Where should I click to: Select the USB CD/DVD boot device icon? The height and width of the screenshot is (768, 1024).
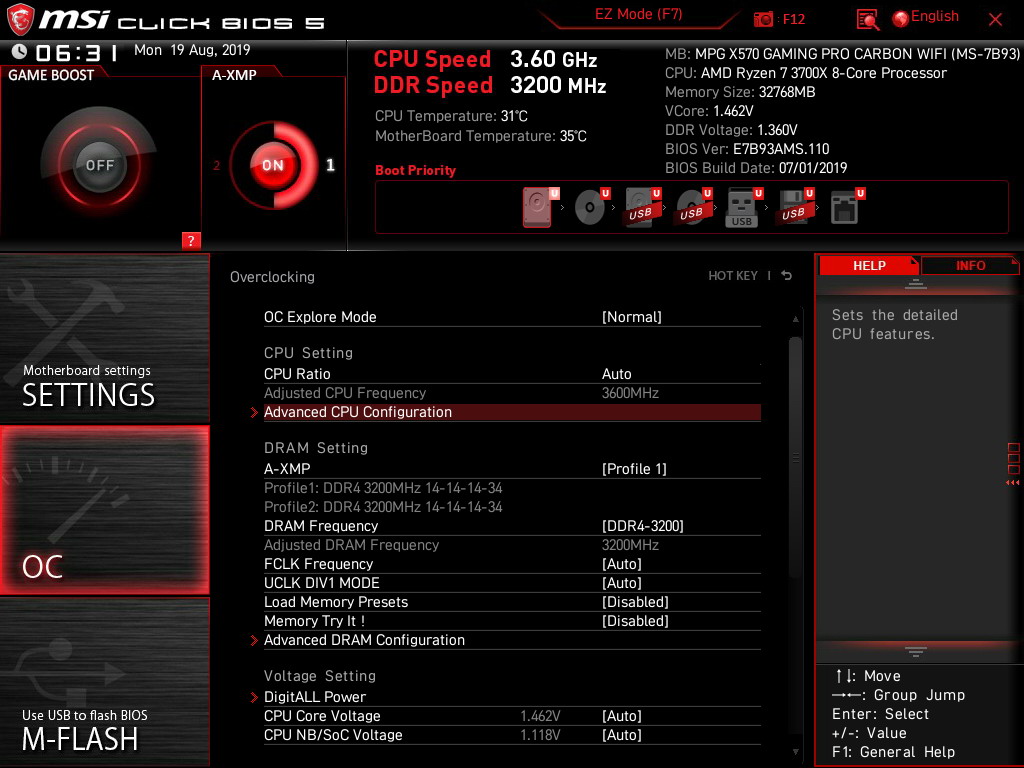click(692, 207)
